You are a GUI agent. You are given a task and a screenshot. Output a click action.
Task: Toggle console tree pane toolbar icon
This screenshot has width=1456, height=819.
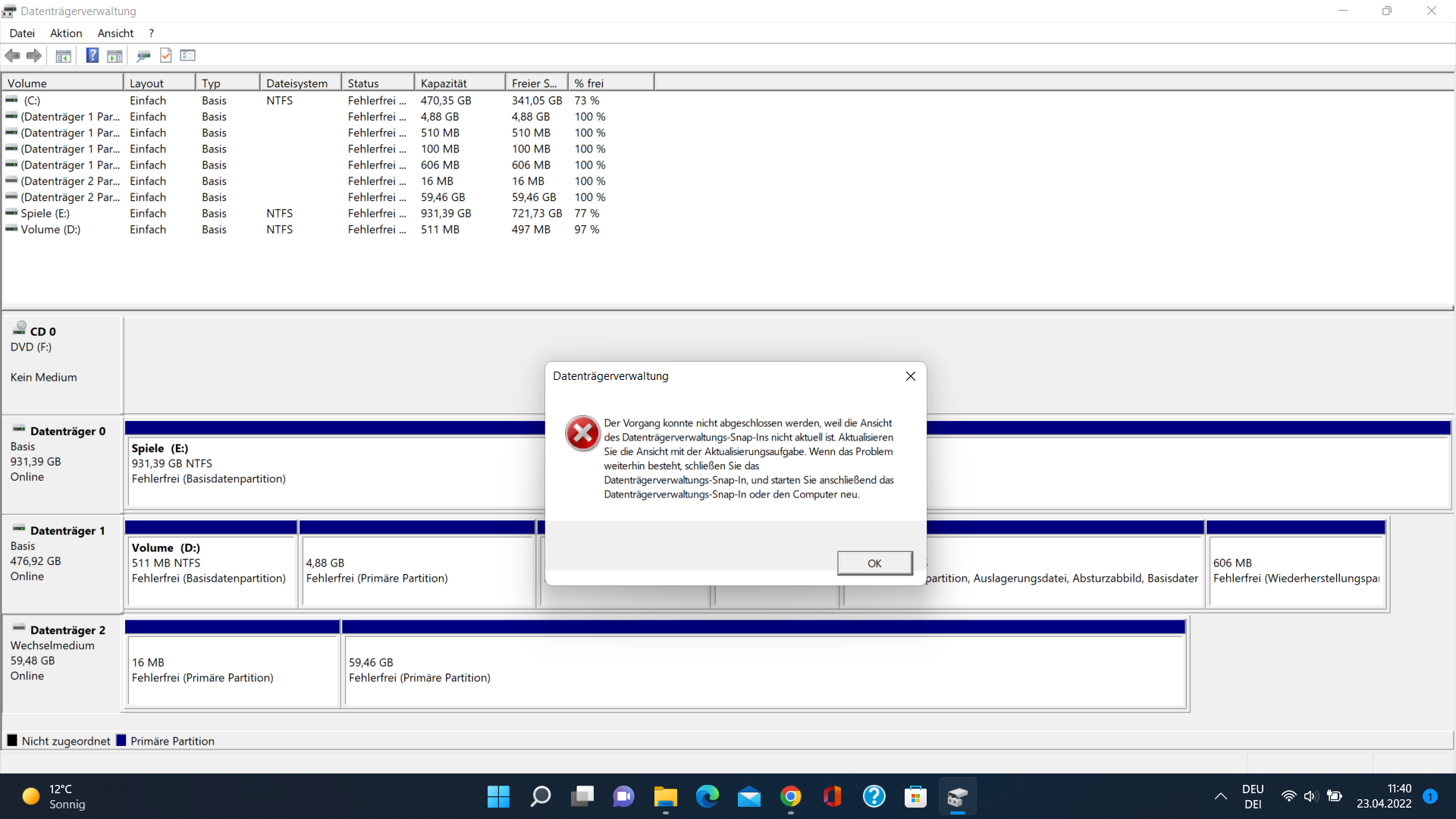64,55
